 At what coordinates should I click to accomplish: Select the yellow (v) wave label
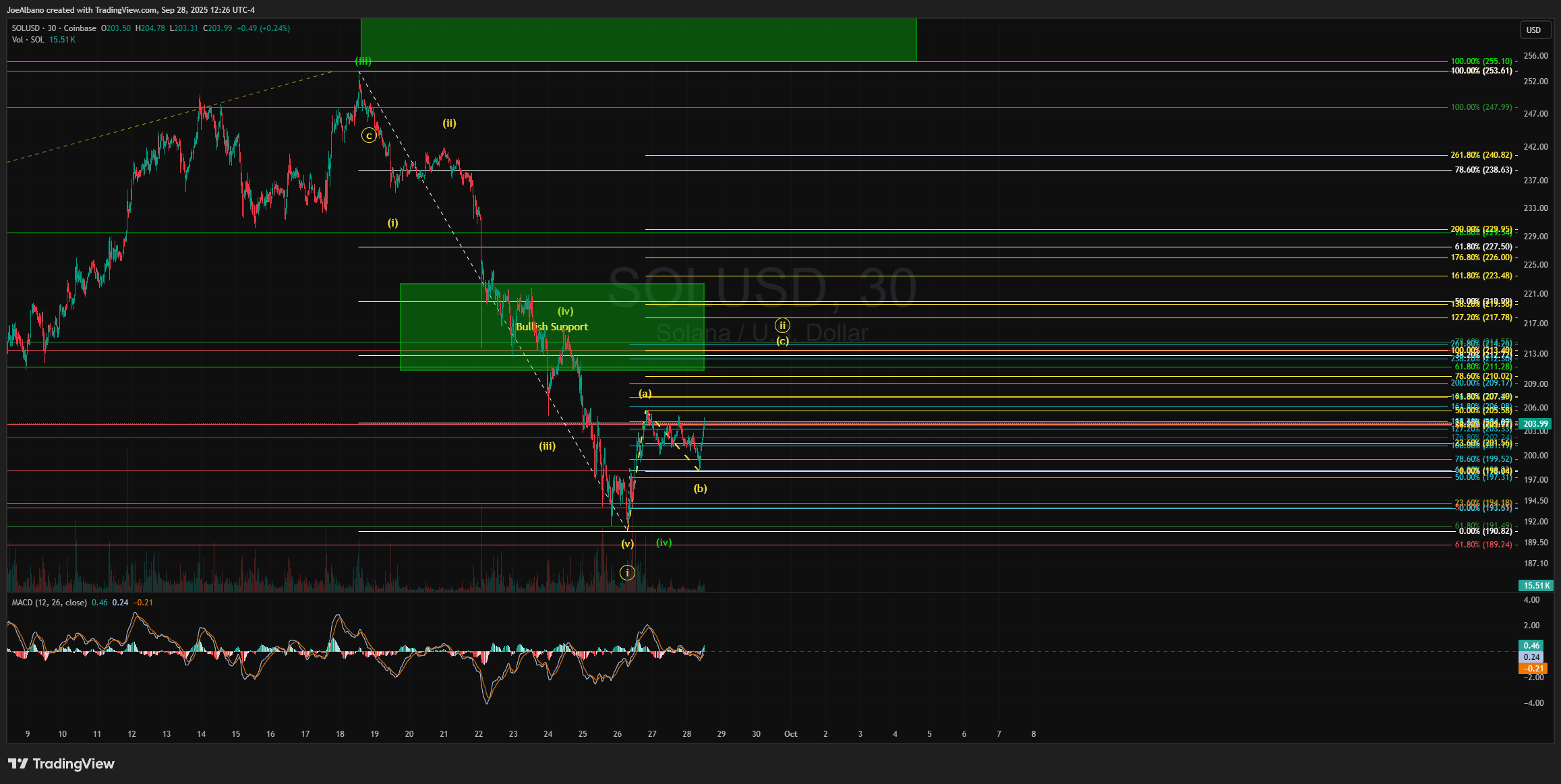(x=627, y=543)
